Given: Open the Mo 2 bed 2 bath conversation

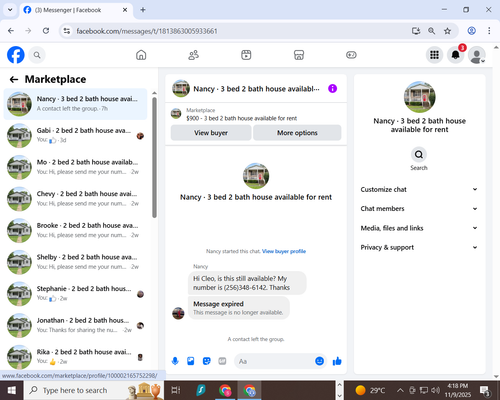Looking at the screenshot, I should tap(75, 167).
